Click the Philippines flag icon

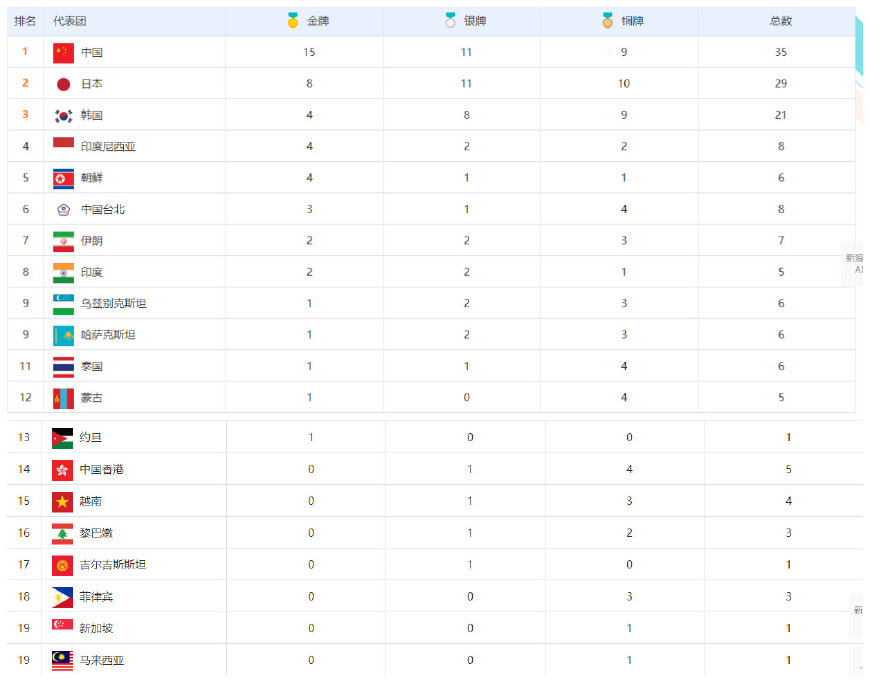pos(62,597)
